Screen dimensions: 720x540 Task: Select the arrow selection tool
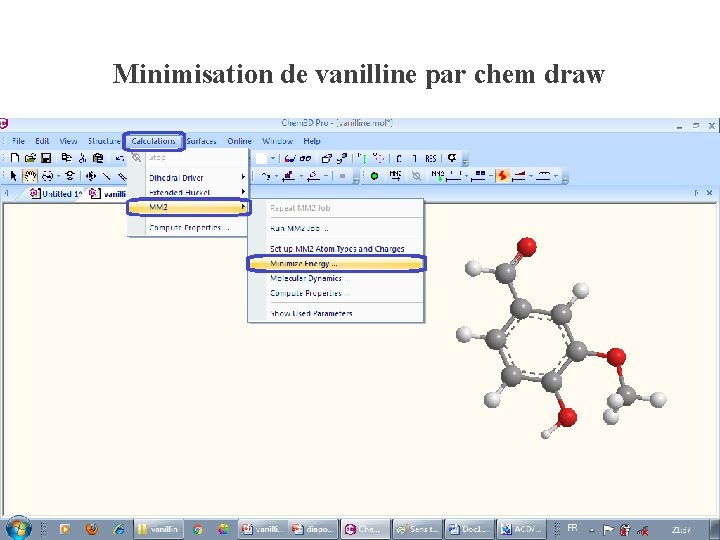click(13, 176)
